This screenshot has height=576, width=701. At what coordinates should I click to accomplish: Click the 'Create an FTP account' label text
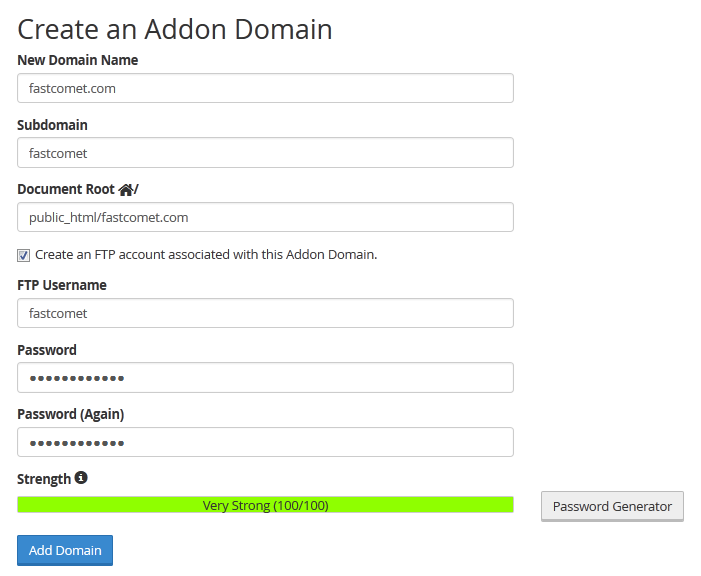(206, 254)
